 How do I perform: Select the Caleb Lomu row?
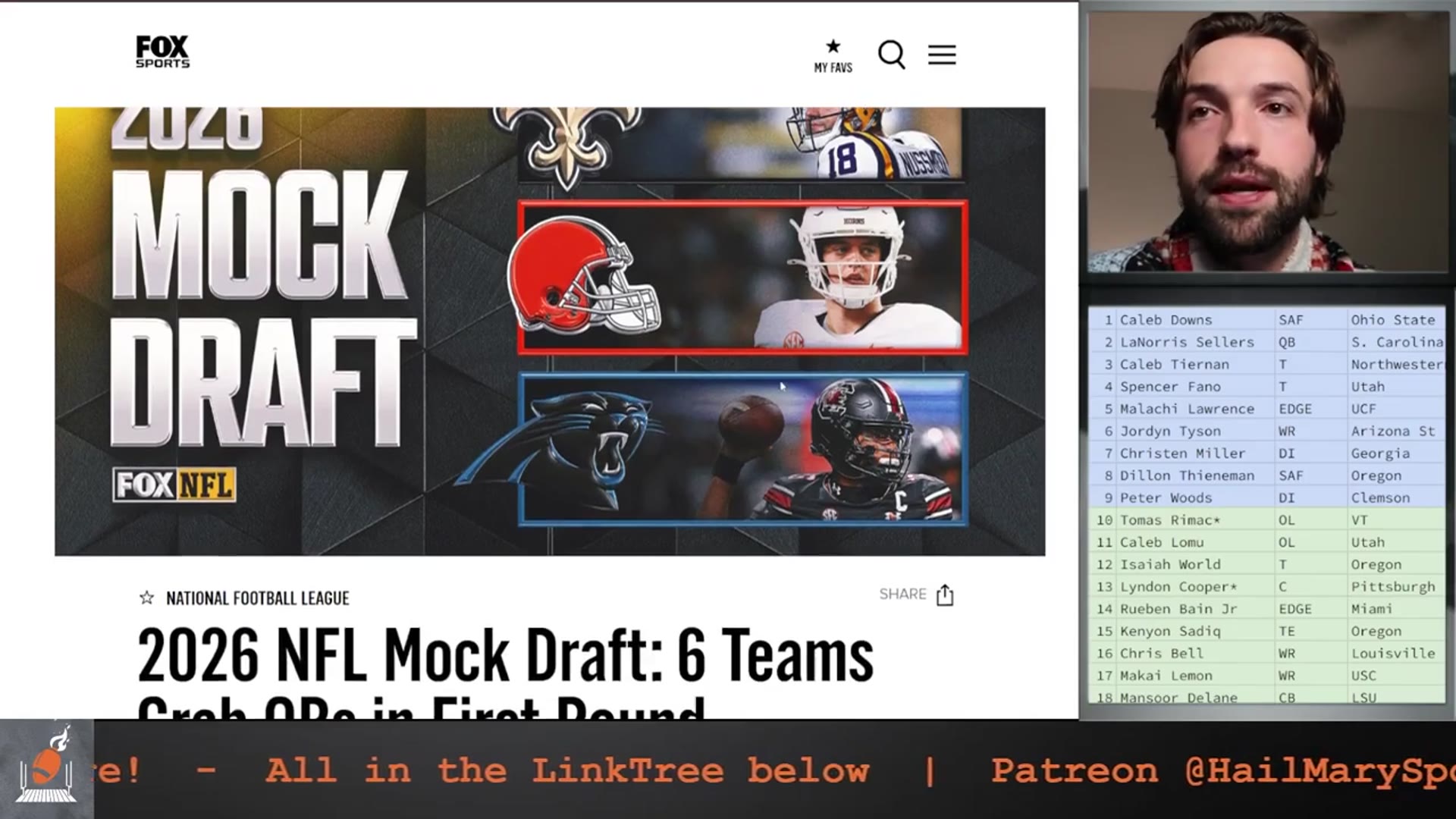(x=1267, y=542)
